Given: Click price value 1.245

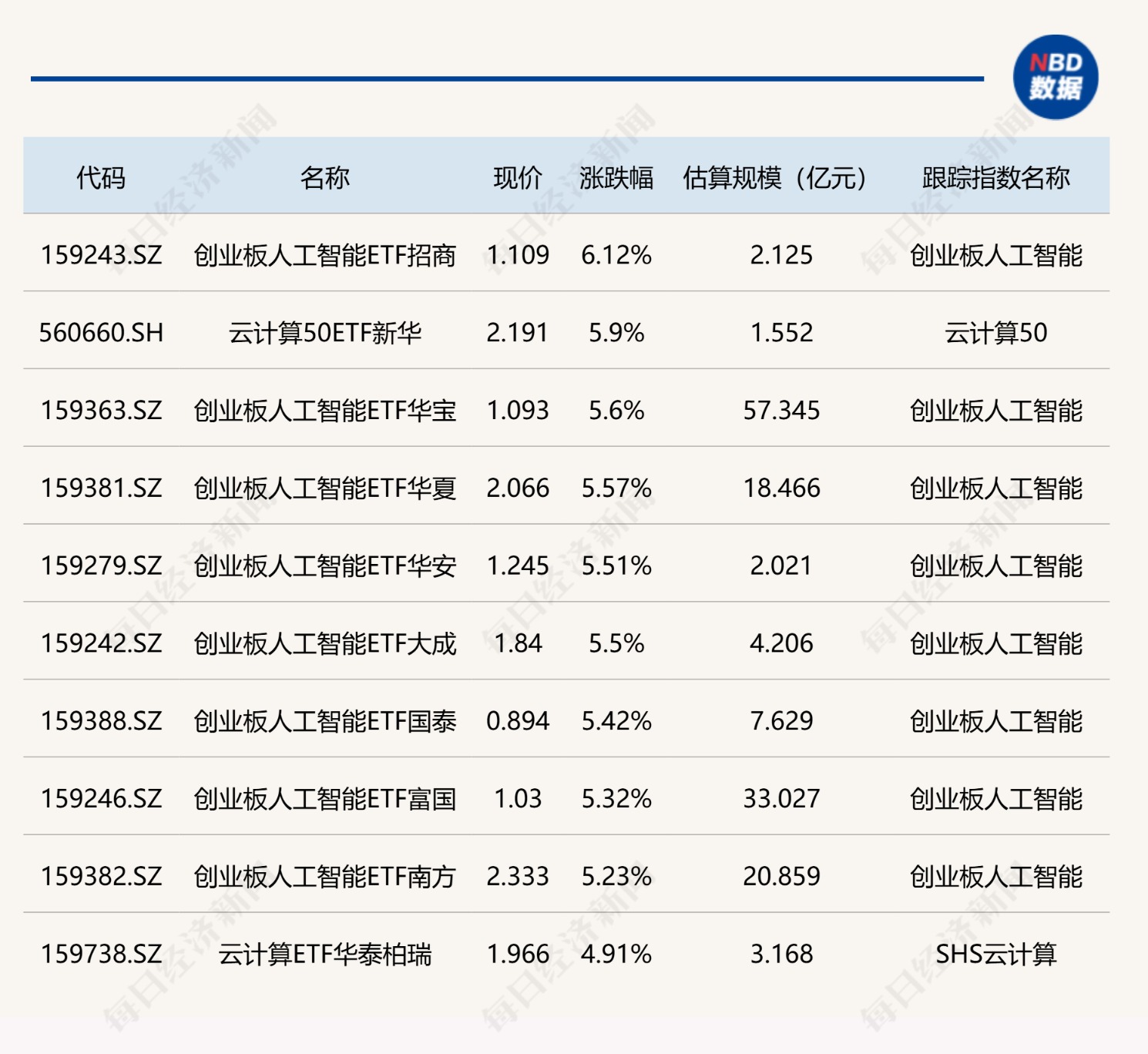Looking at the screenshot, I should pos(518,566).
